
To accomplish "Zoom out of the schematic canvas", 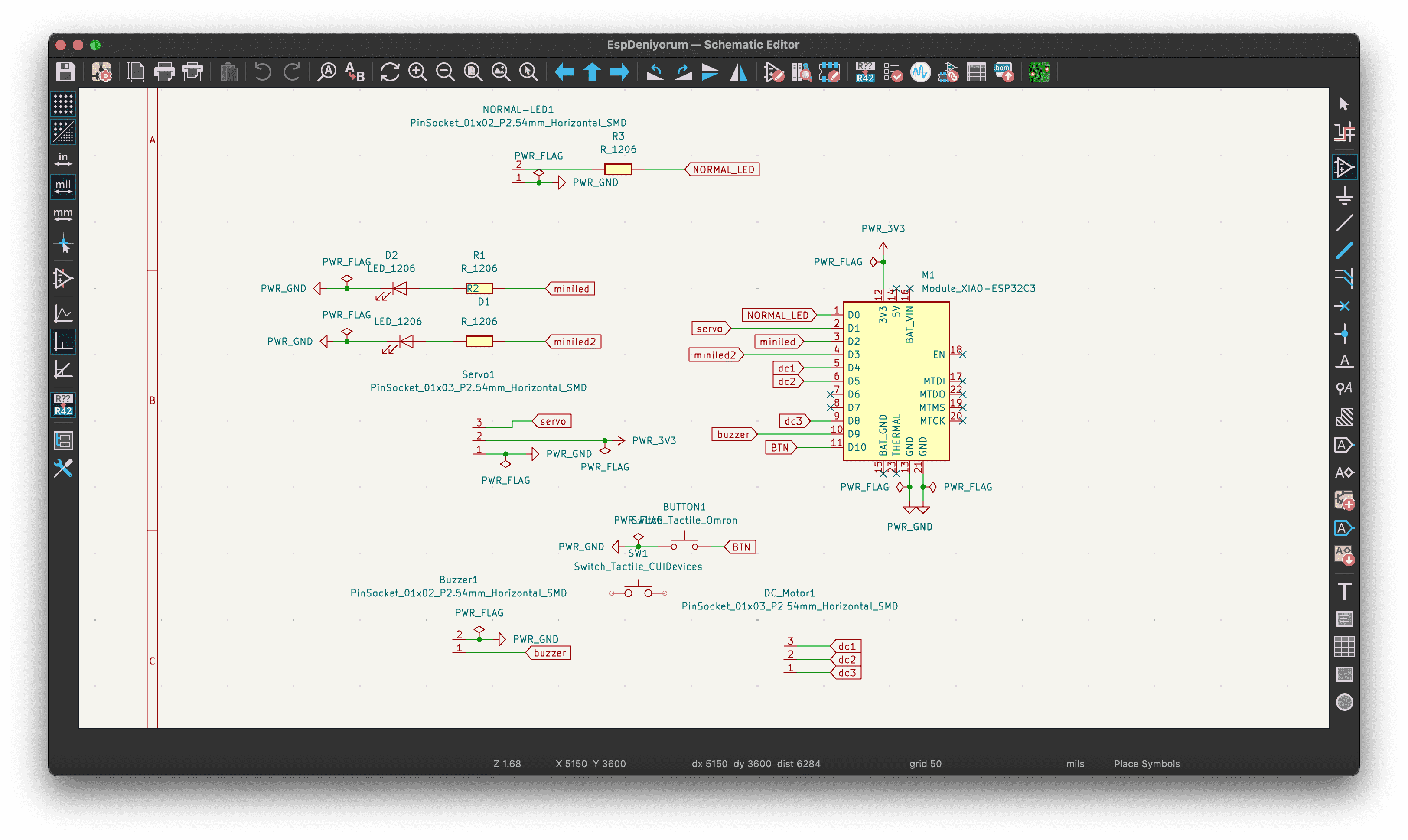I will (x=445, y=72).
